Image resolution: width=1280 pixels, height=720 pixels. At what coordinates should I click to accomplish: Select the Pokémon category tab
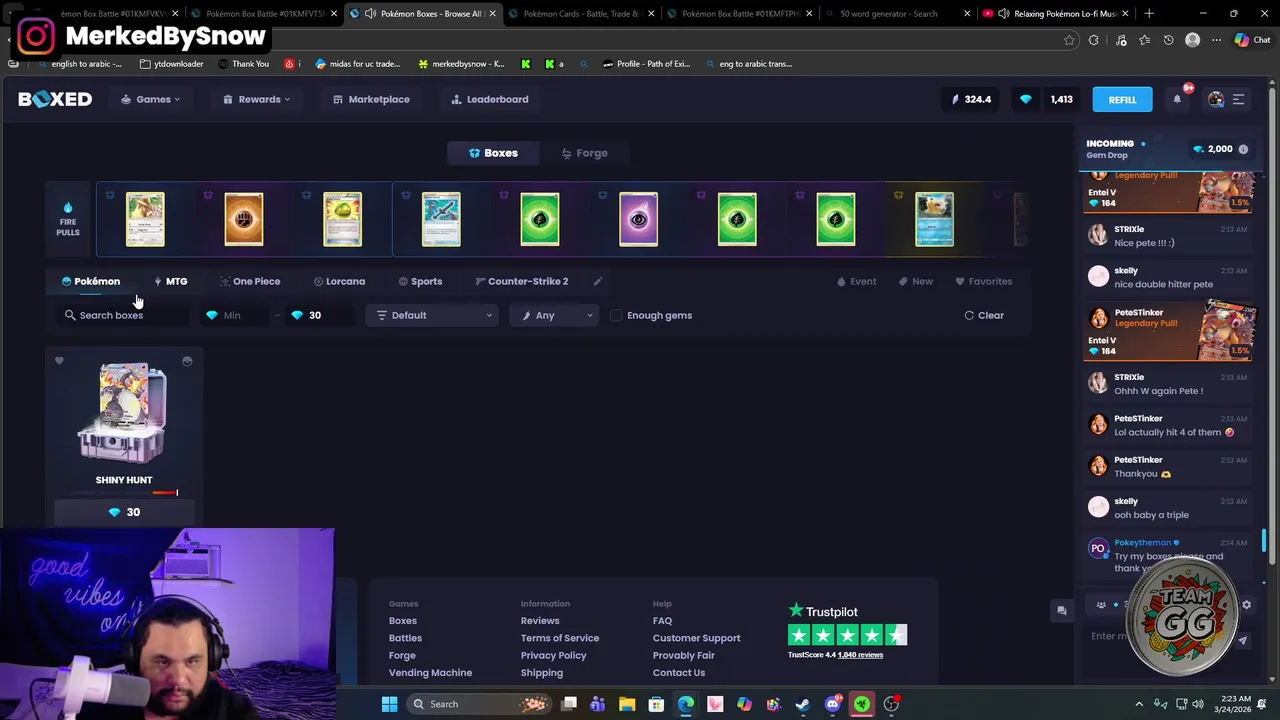[90, 281]
